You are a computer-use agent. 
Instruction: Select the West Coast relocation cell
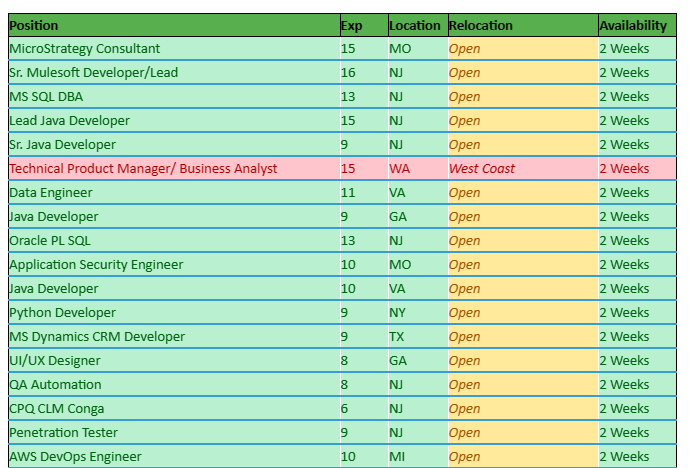523,168
